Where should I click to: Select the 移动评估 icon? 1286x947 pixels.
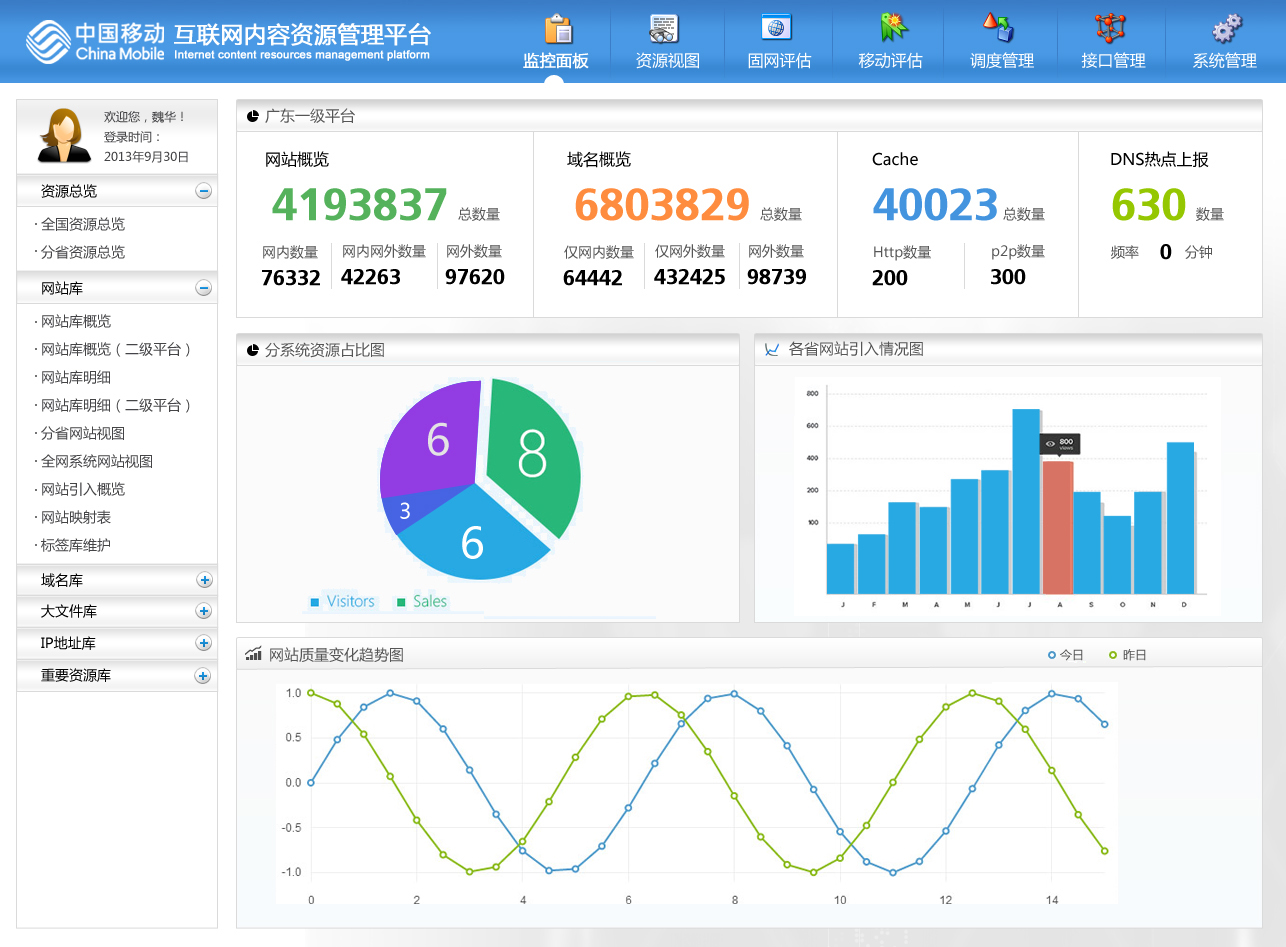(x=890, y=28)
